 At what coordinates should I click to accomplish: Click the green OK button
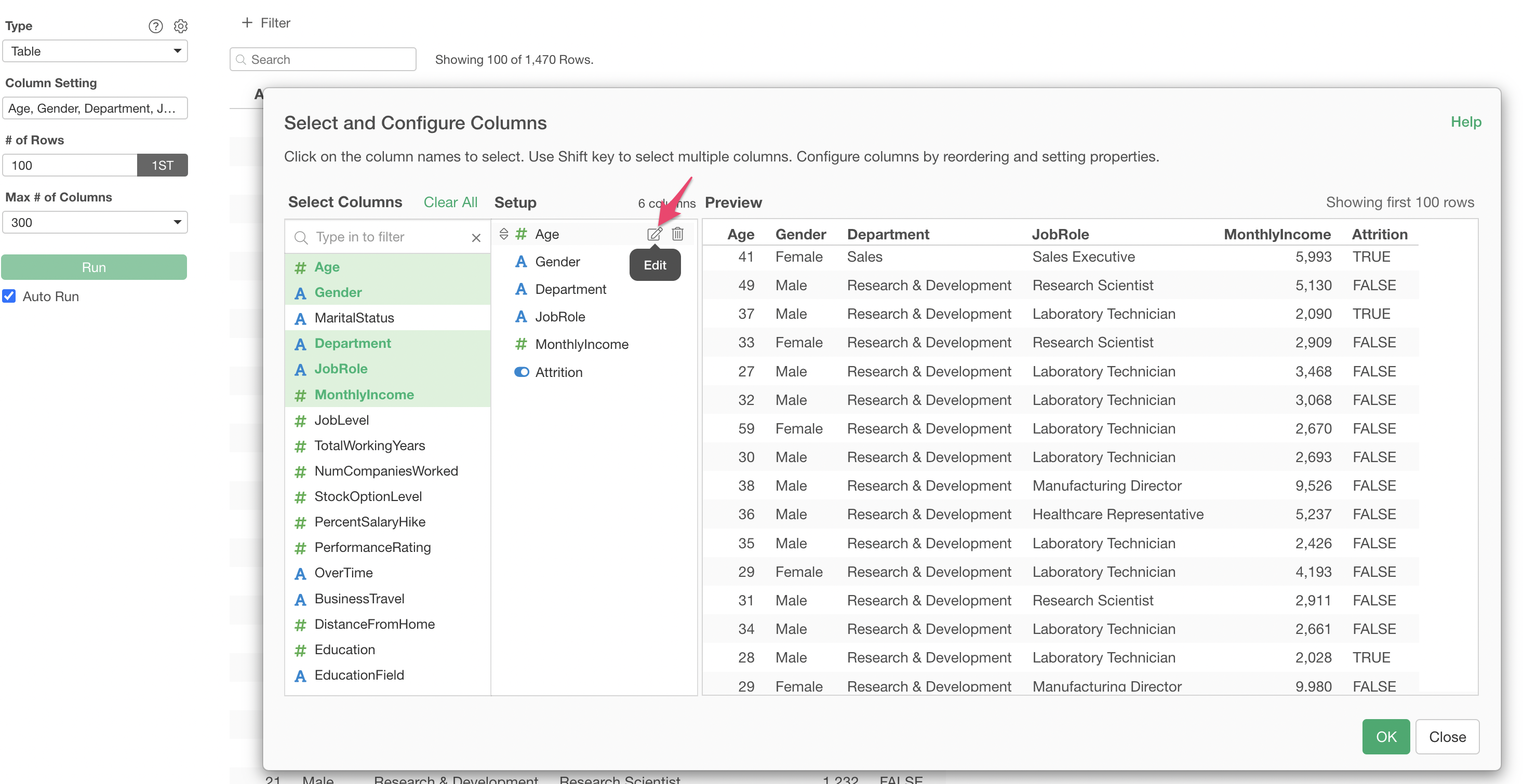(x=1385, y=736)
